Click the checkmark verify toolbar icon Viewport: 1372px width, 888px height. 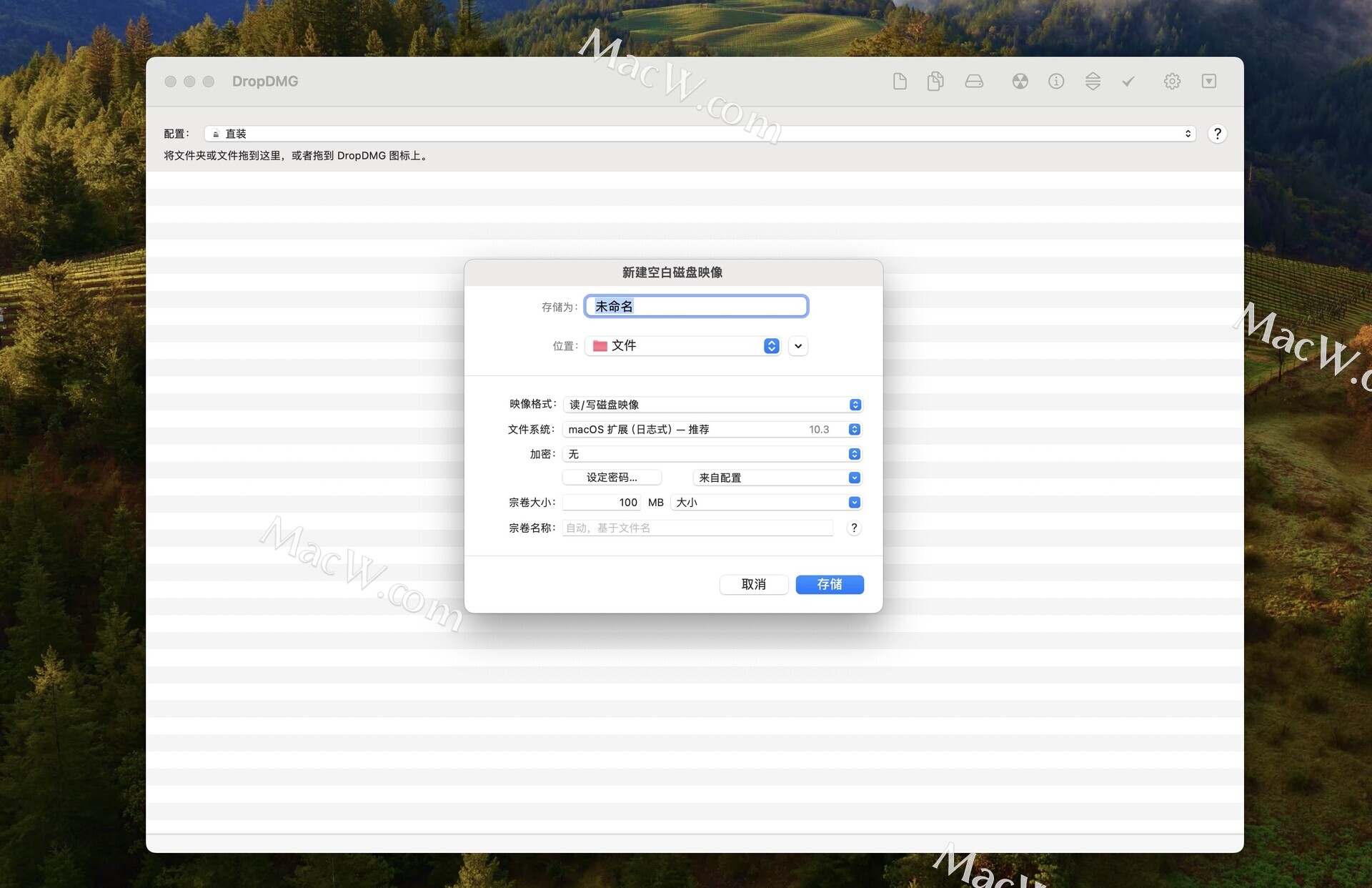click(1128, 82)
